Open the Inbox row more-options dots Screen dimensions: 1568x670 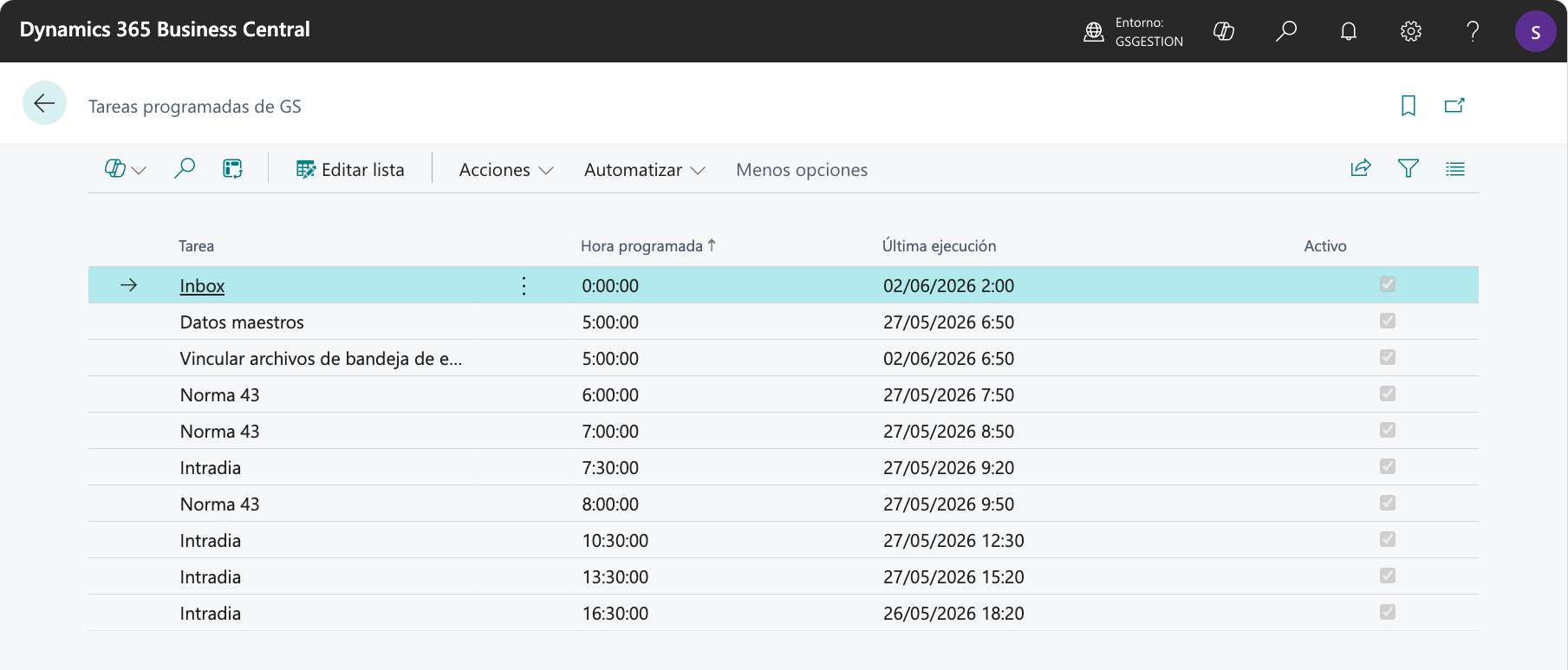pyautogui.click(x=524, y=286)
